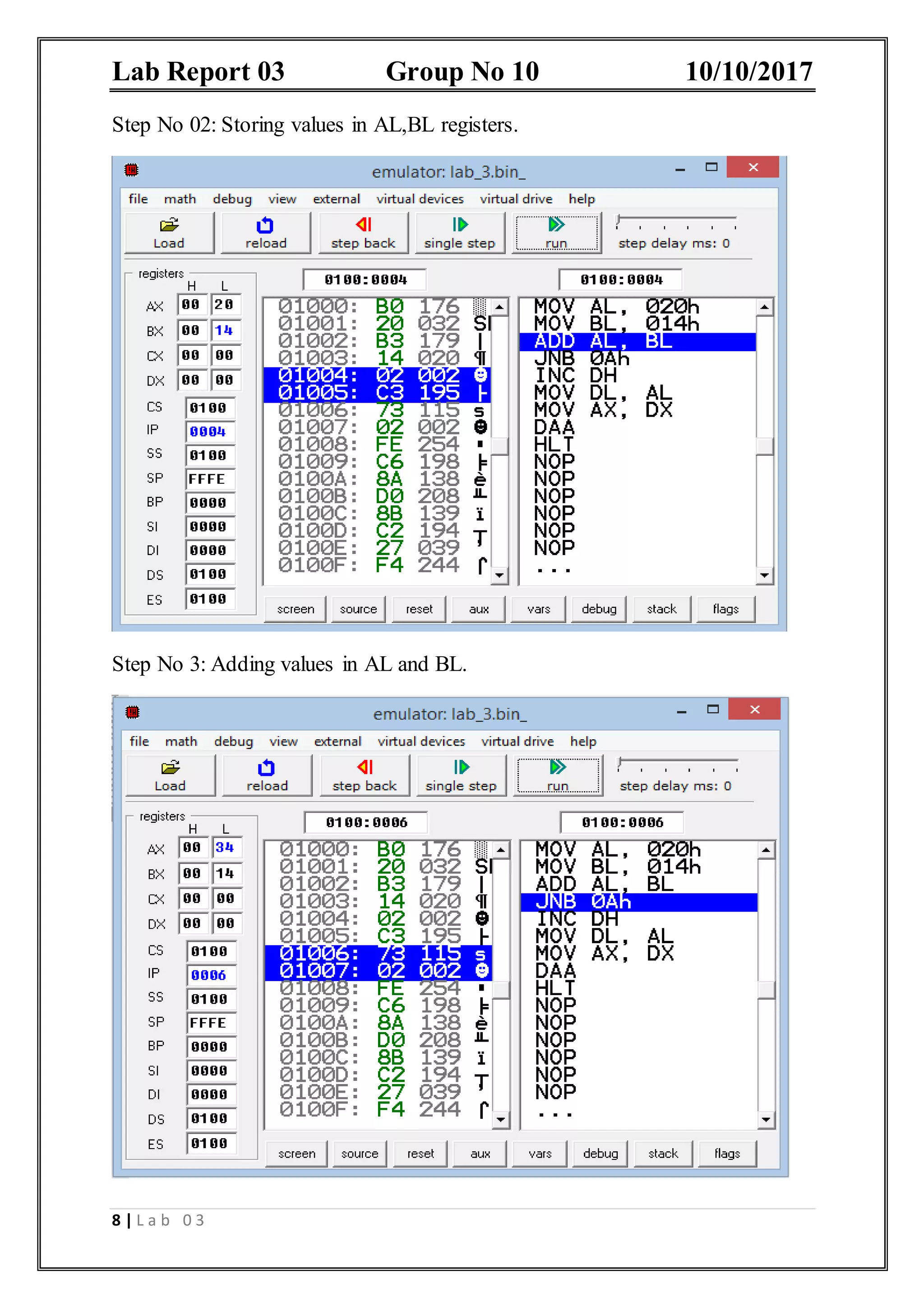Click Load button in bottom emulator window

170,775
